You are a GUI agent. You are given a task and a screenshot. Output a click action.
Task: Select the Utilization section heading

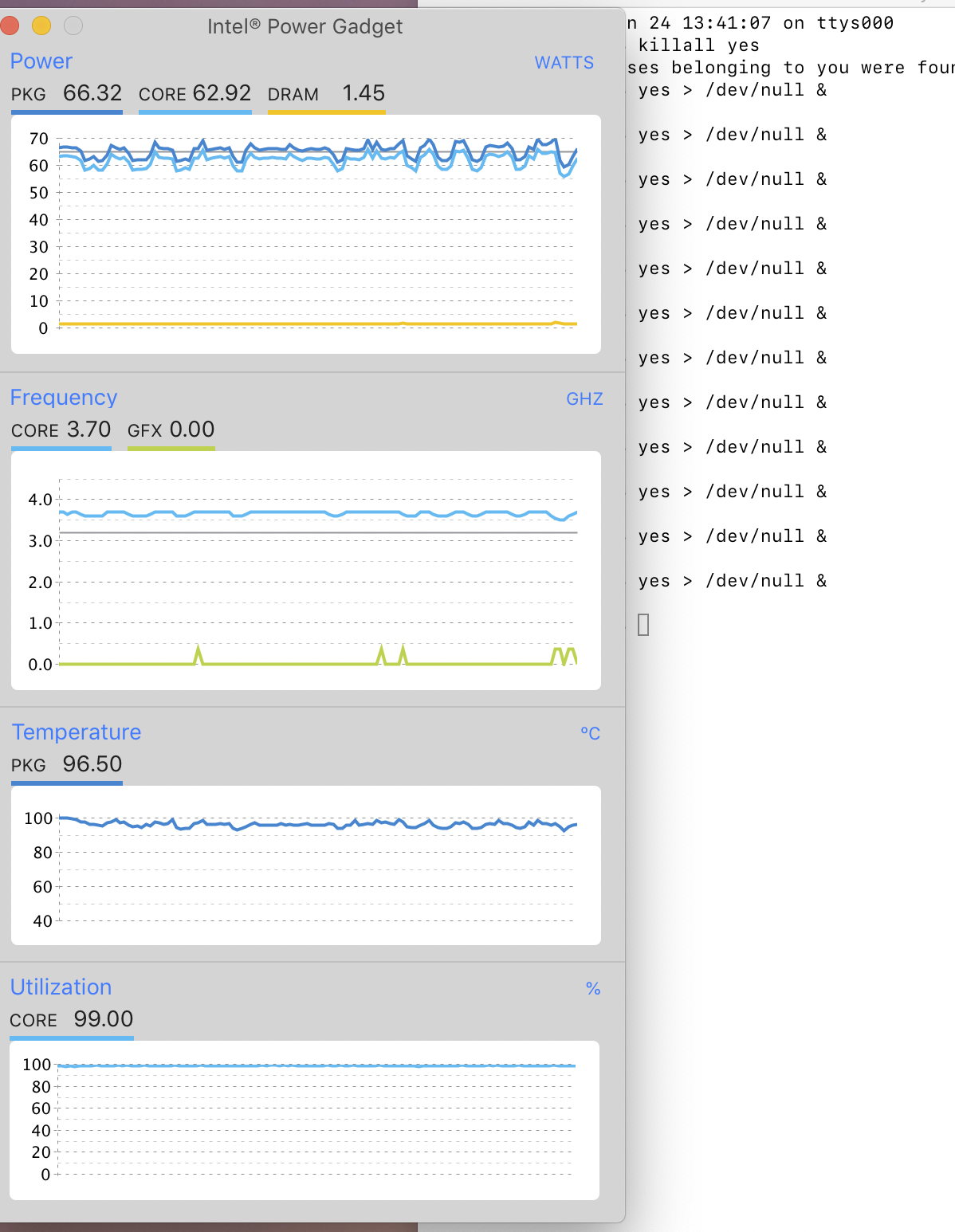(61, 987)
